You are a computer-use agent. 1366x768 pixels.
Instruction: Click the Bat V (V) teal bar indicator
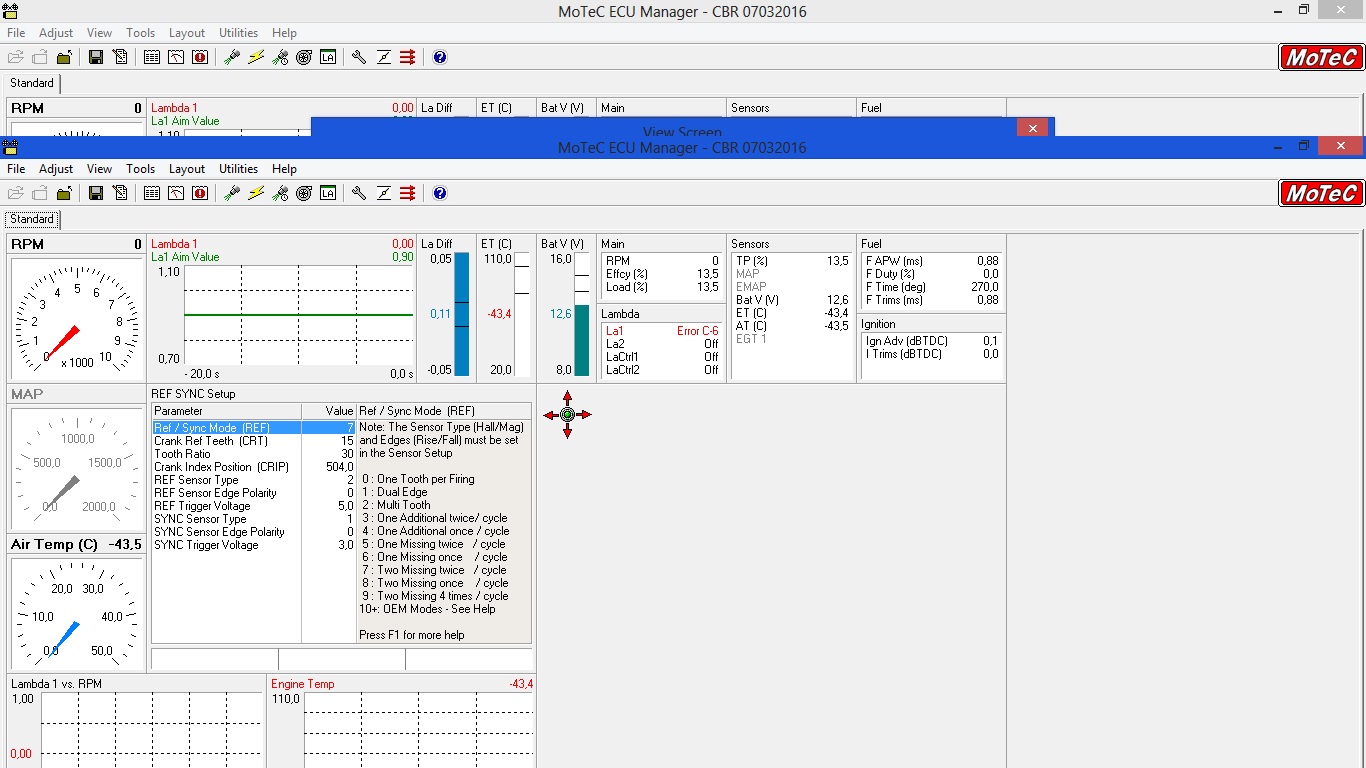[583, 314]
